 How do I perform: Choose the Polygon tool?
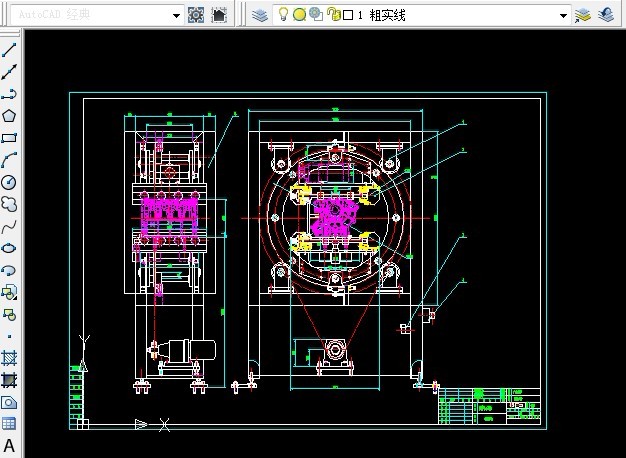(9, 116)
